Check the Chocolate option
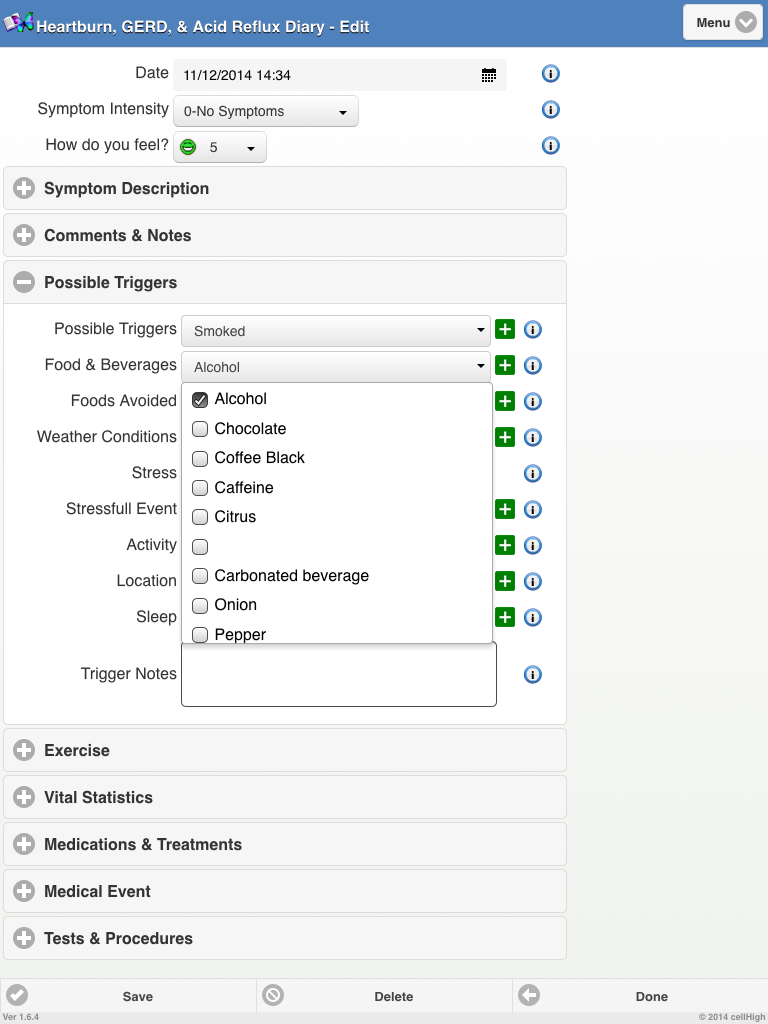This screenshot has height=1024, width=768. (200, 429)
